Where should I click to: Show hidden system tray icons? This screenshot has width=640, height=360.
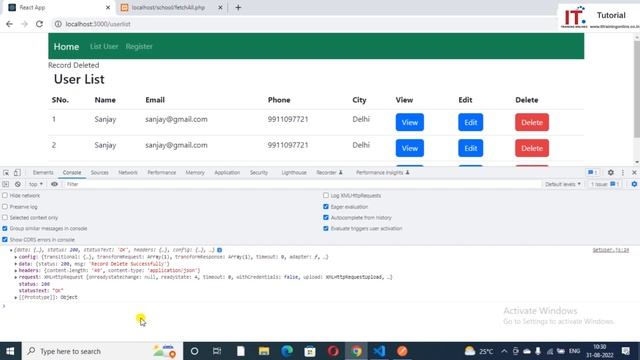pyautogui.click(x=504, y=351)
